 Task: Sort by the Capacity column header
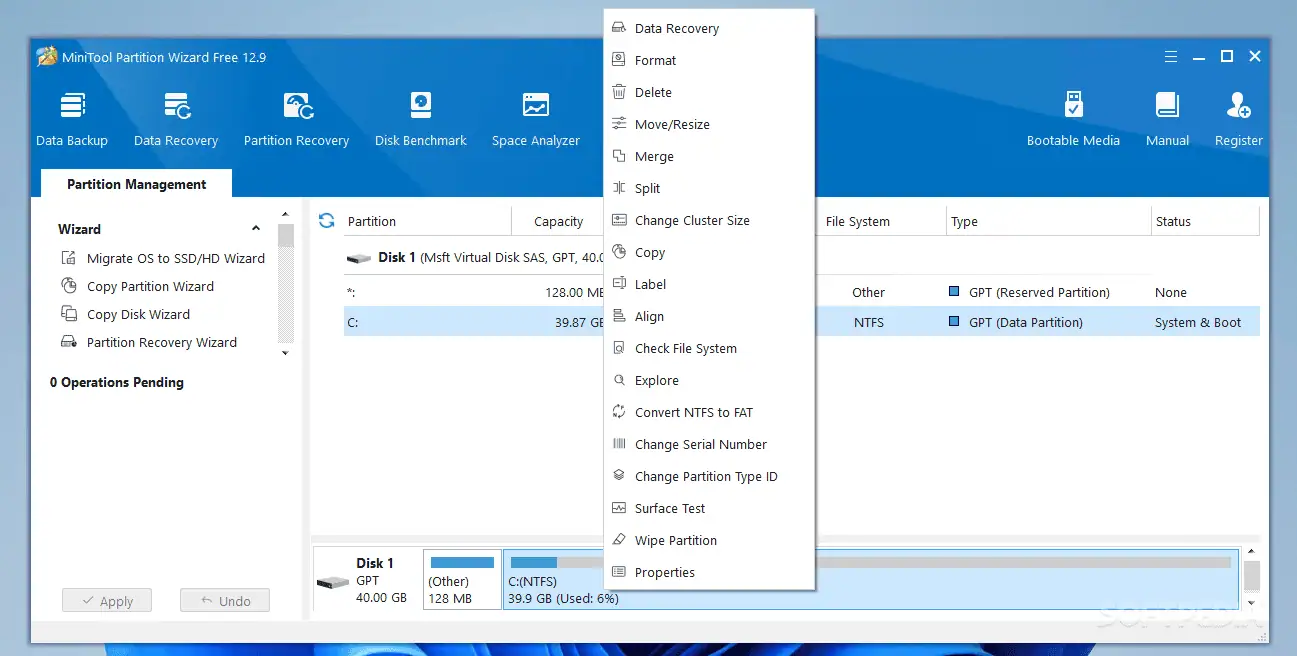tap(558, 221)
